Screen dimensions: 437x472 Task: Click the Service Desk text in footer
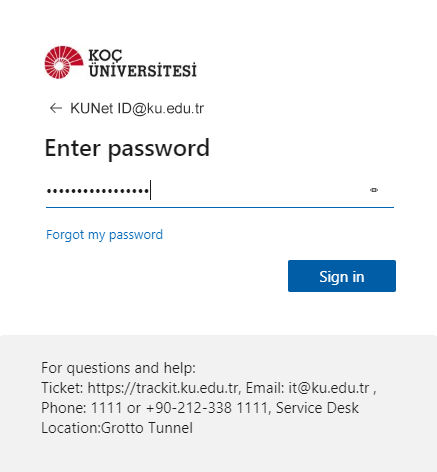click(317, 408)
